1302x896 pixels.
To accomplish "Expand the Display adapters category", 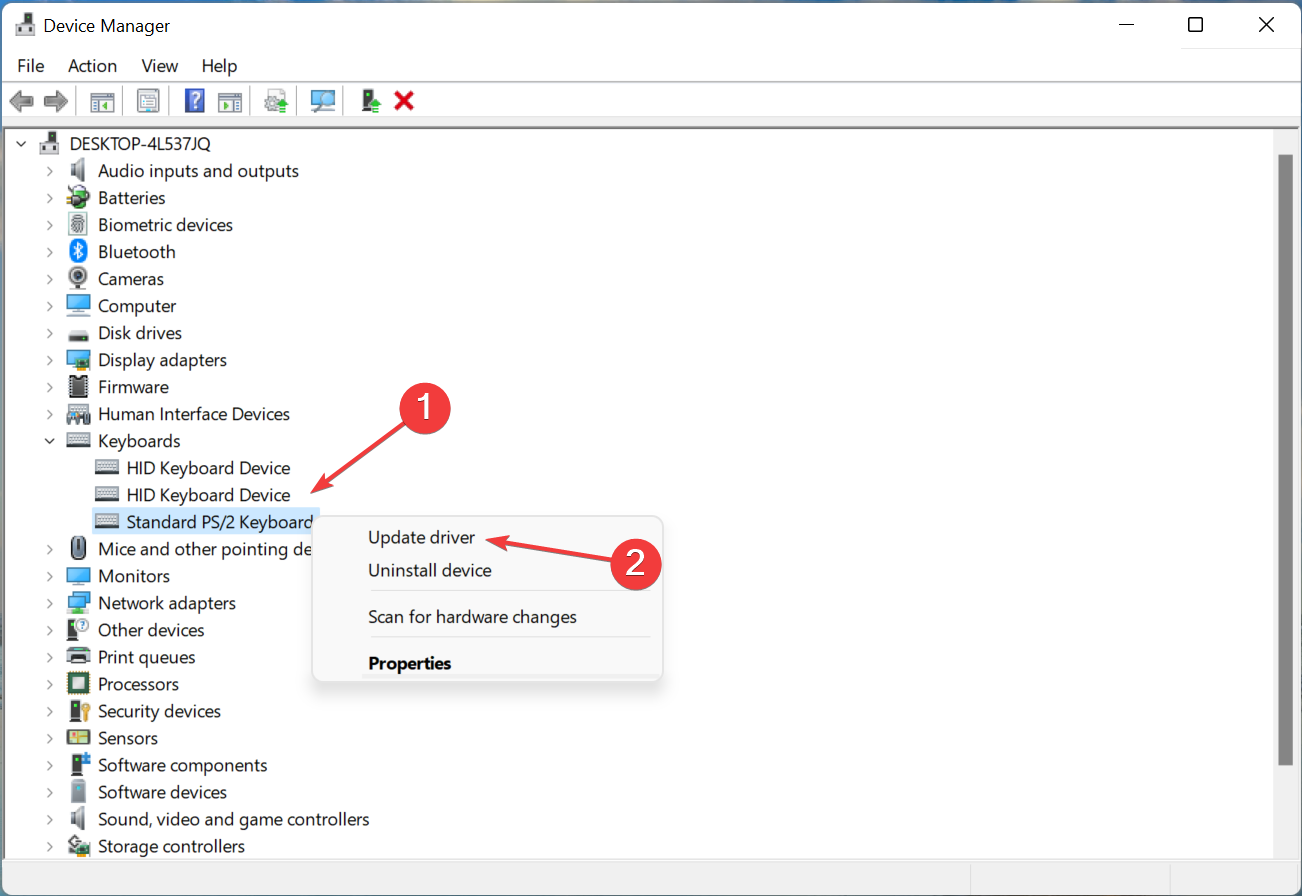I will (x=50, y=359).
